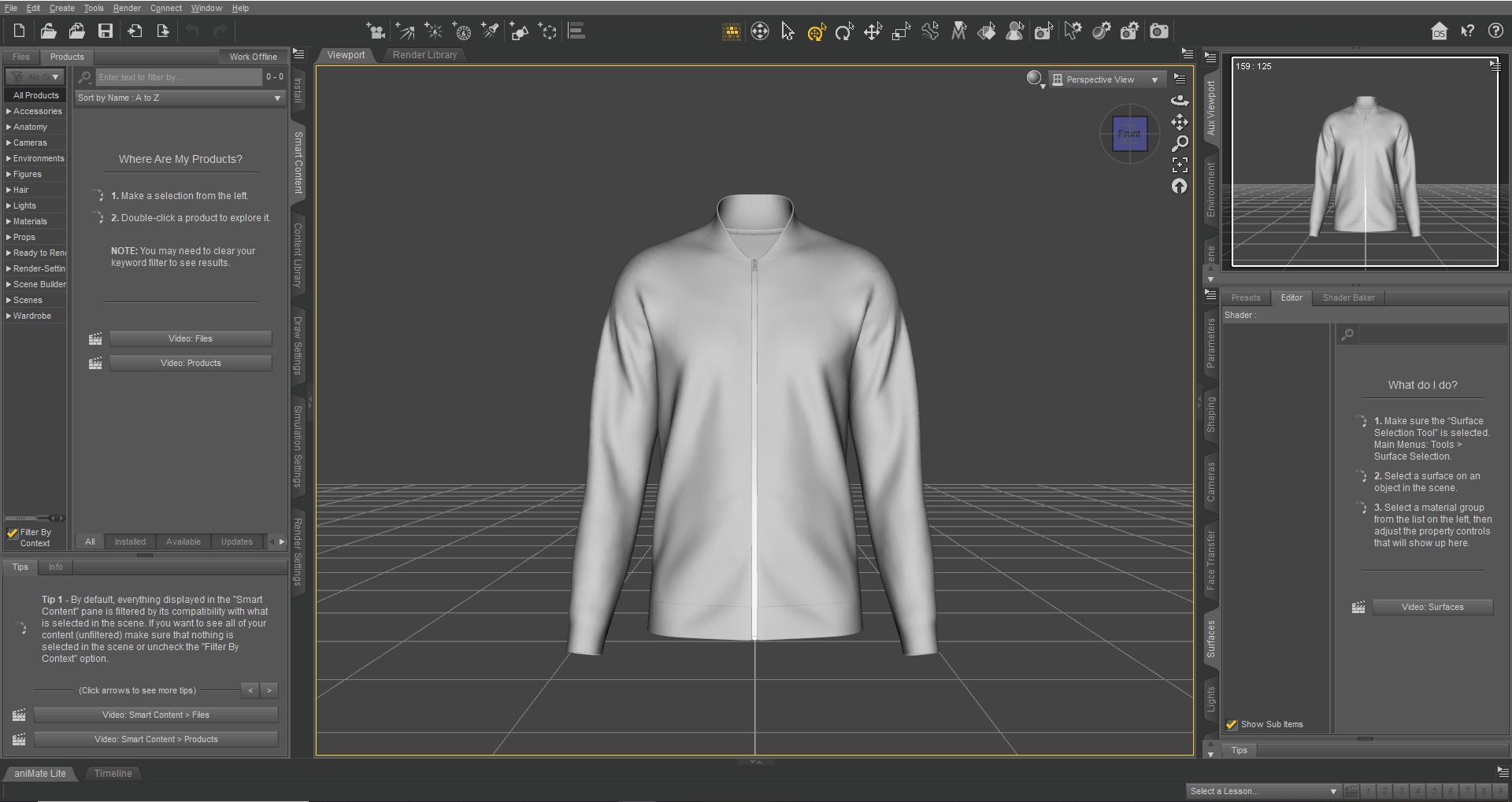
Task: Select the ActivePose bone tool
Action: coord(930,31)
